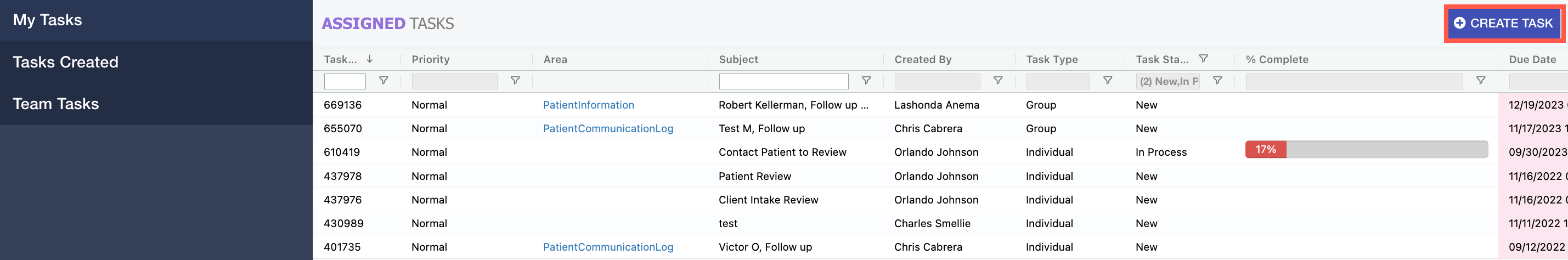
Task: Open PatientCommunicationLog link for task 655070
Action: (x=608, y=128)
